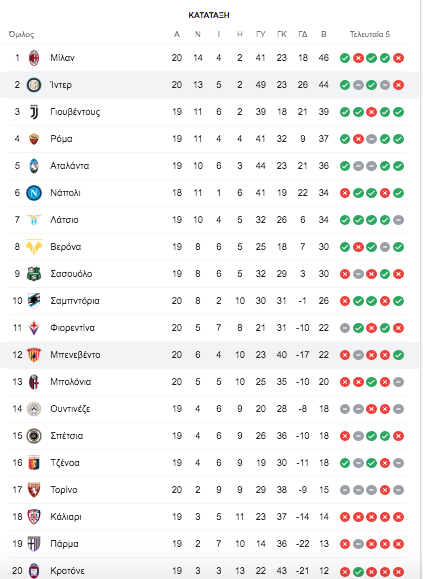
Task: Click the Ίντερ first result in last five
Action: pyautogui.click(x=345, y=85)
